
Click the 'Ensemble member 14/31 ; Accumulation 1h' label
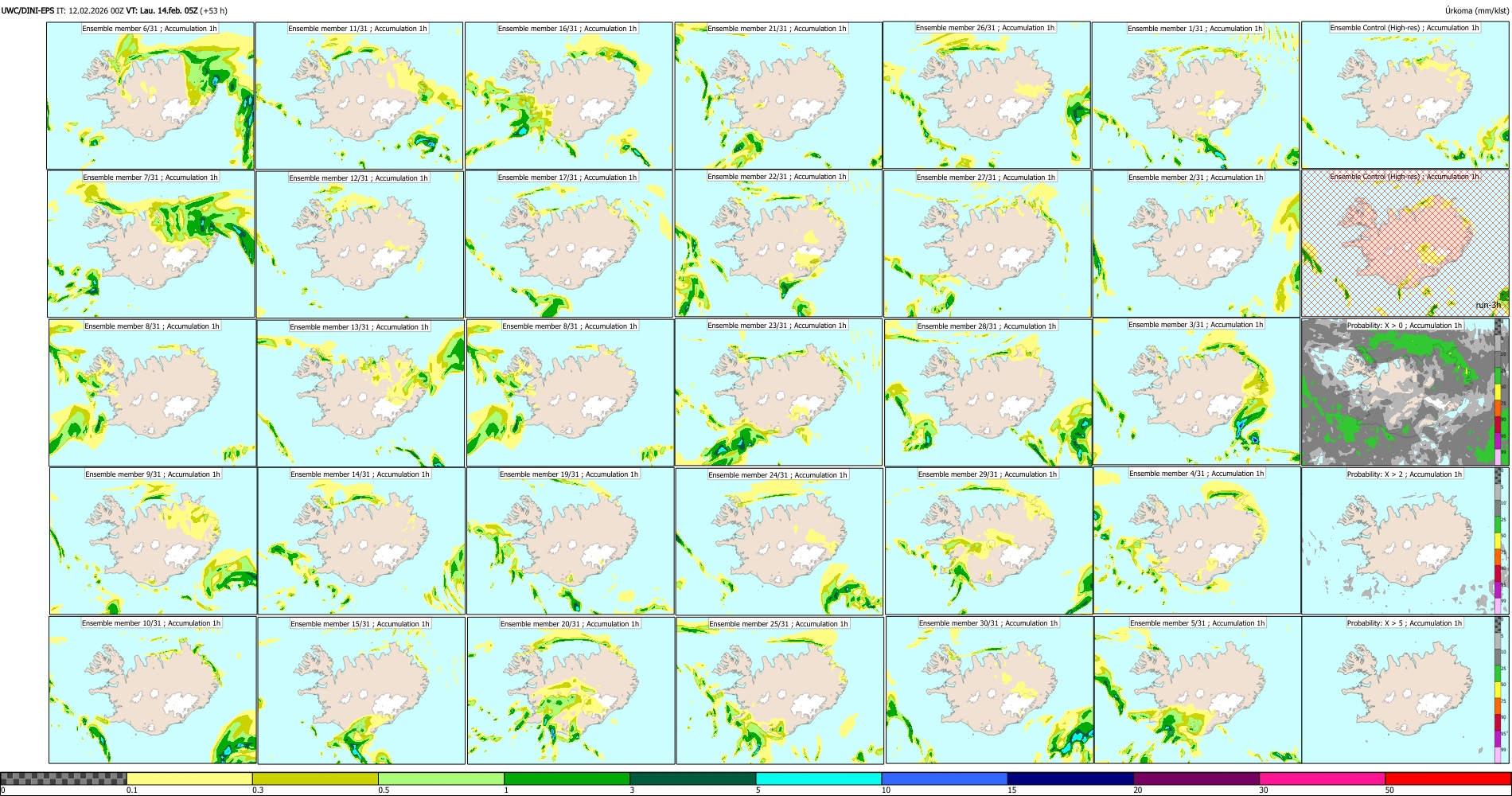(360, 474)
